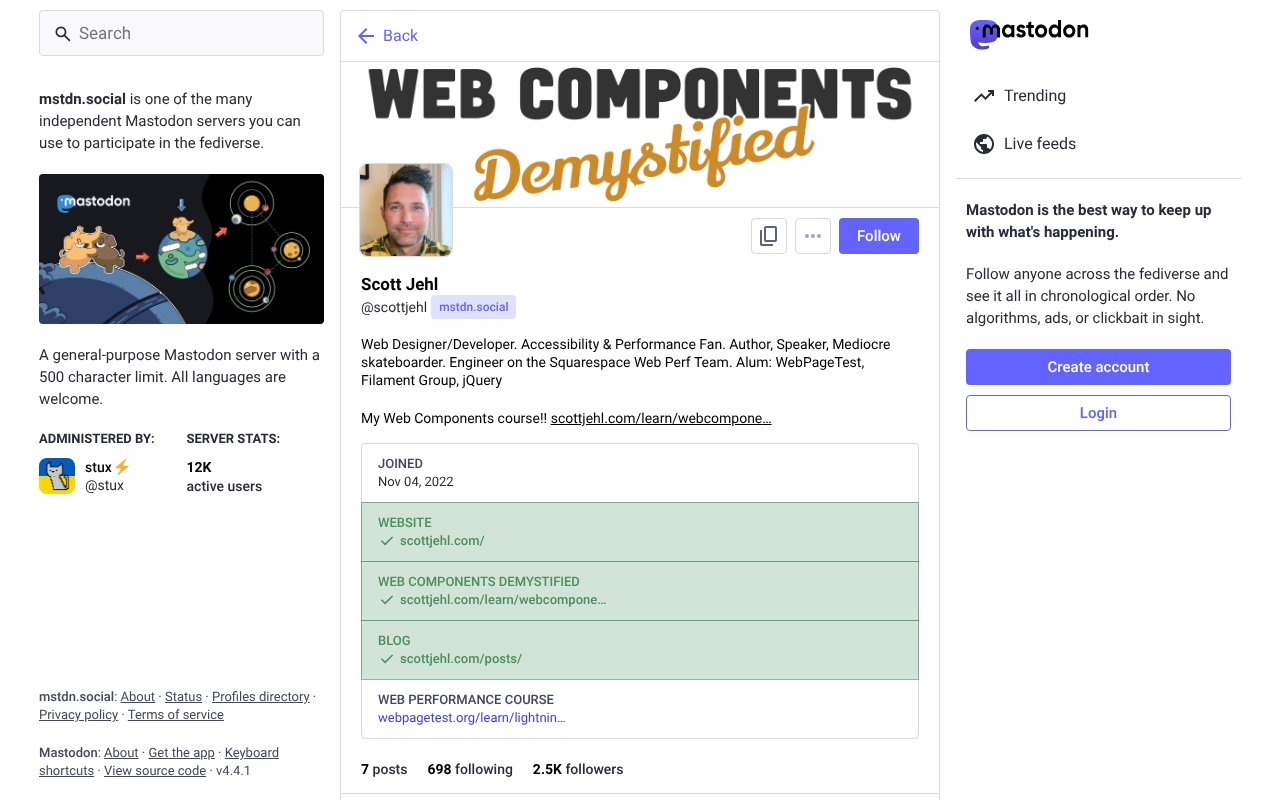Open the webpagetest.org performance course link
The height and width of the screenshot is (800, 1280).
tap(471, 718)
